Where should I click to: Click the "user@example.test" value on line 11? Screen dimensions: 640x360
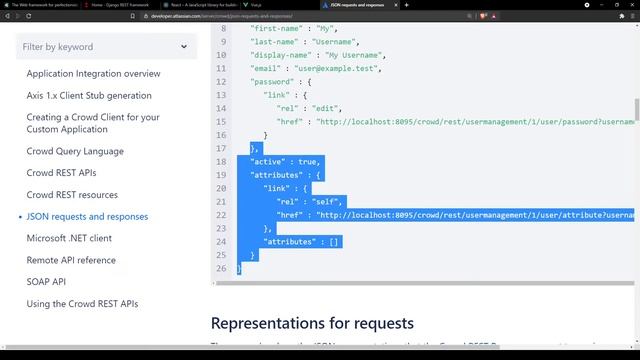point(336,69)
